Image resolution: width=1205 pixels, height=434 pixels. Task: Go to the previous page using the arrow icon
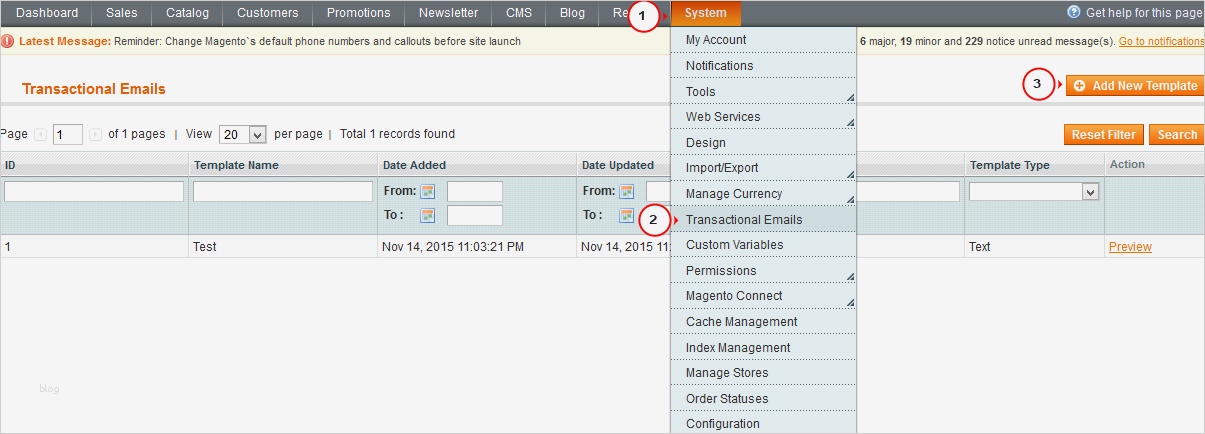click(x=41, y=134)
